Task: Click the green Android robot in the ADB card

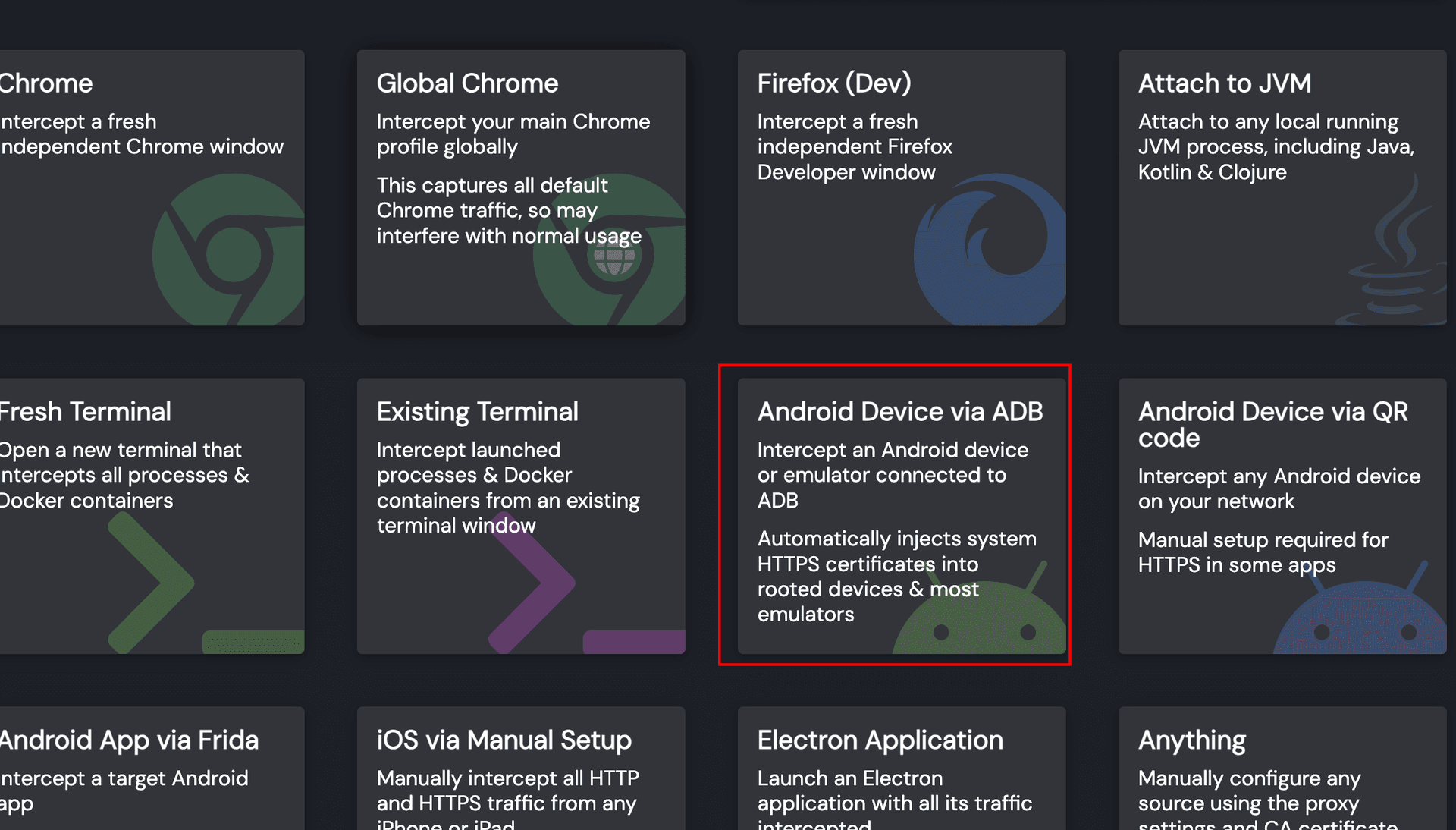Action: coord(979,608)
